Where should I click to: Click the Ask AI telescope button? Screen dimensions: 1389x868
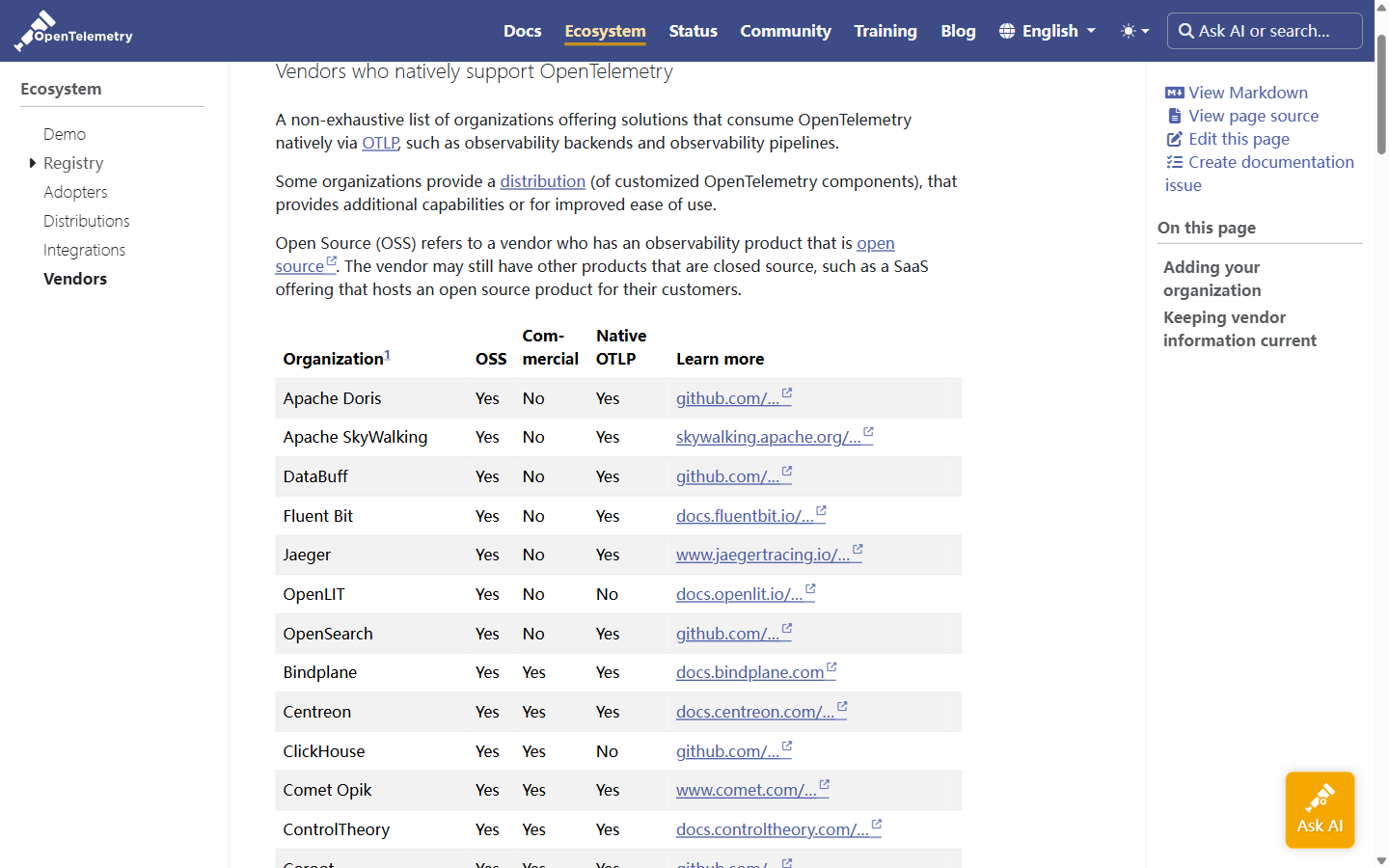tap(1320, 809)
